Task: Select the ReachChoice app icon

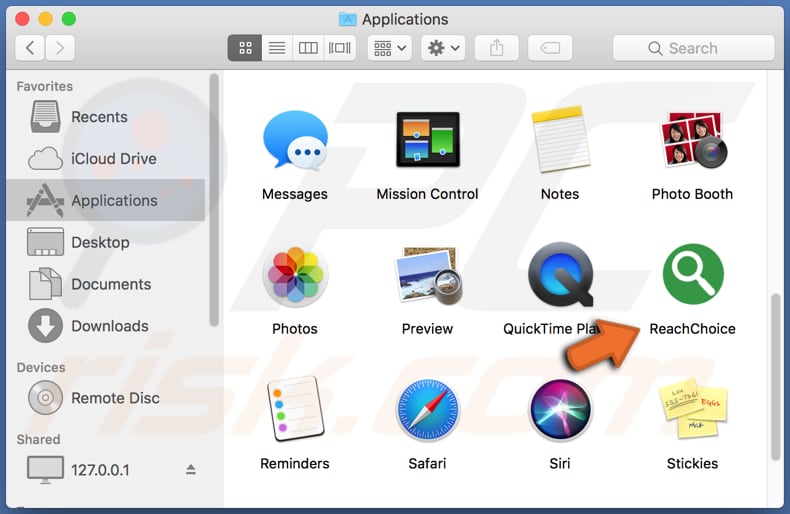Action: pos(693,274)
